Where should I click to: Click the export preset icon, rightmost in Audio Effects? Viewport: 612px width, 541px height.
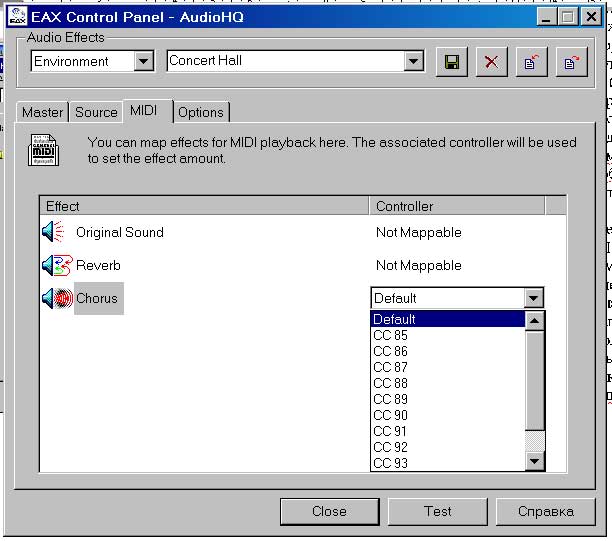coord(570,62)
